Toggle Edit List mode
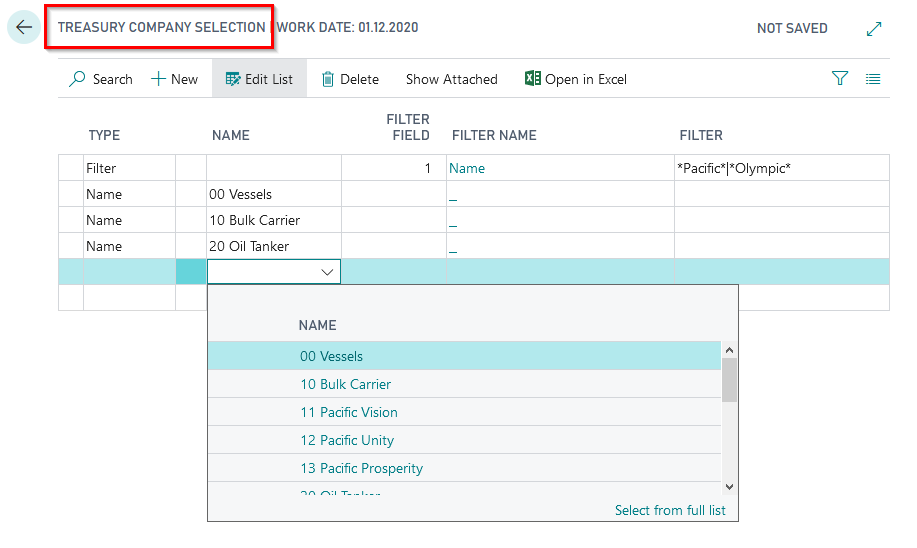 point(259,79)
